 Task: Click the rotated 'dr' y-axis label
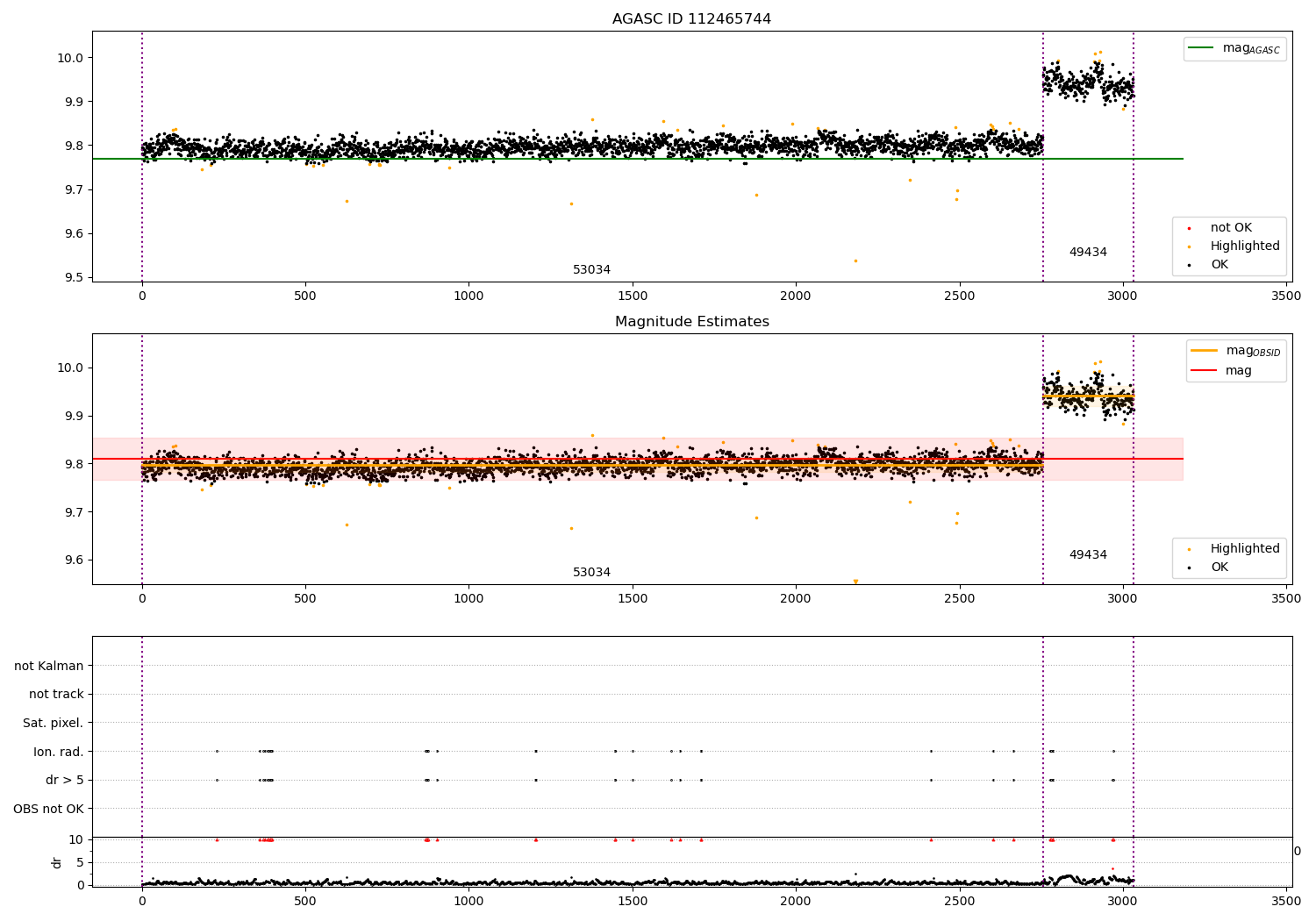(57, 862)
